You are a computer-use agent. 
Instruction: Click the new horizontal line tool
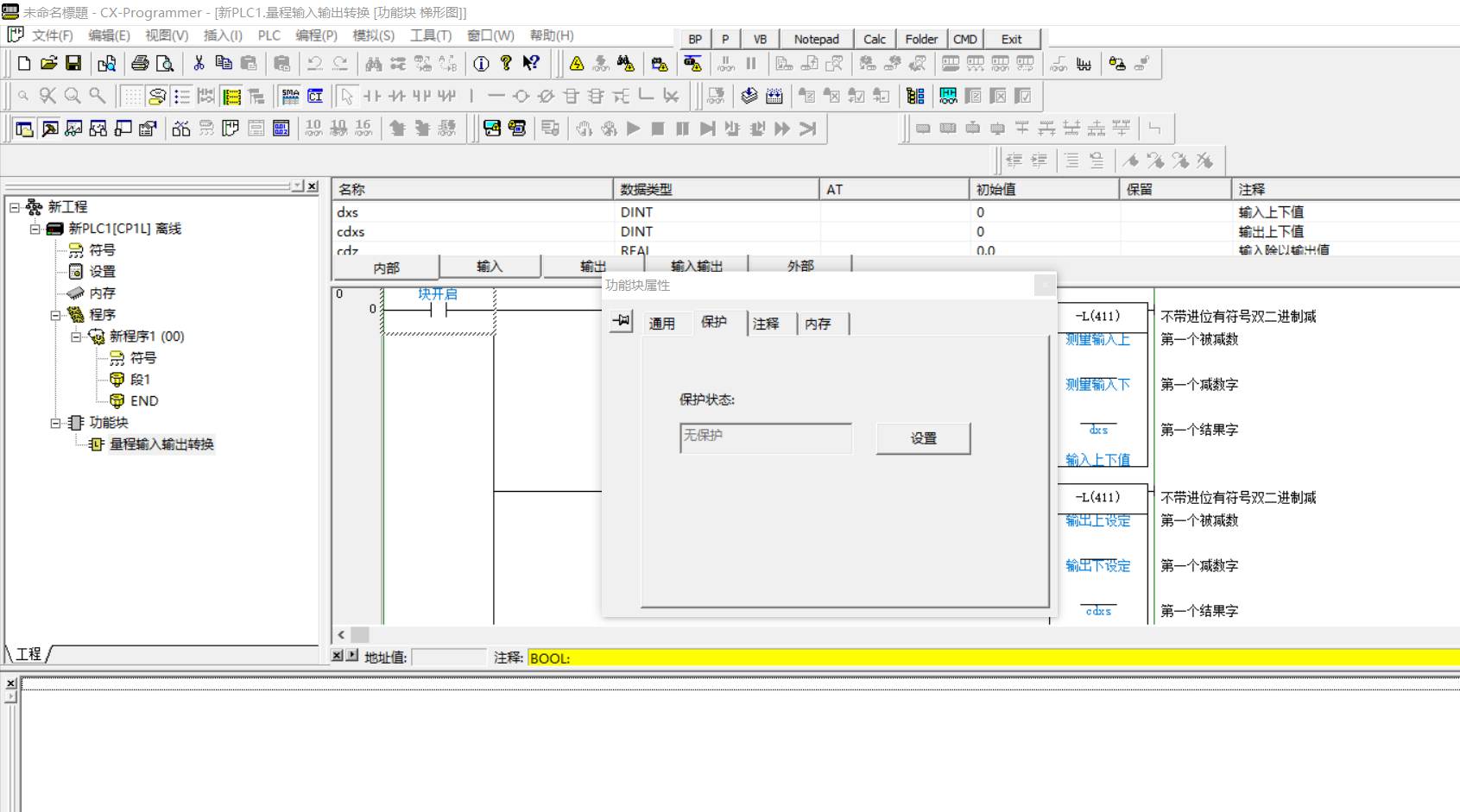(x=496, y=96)
